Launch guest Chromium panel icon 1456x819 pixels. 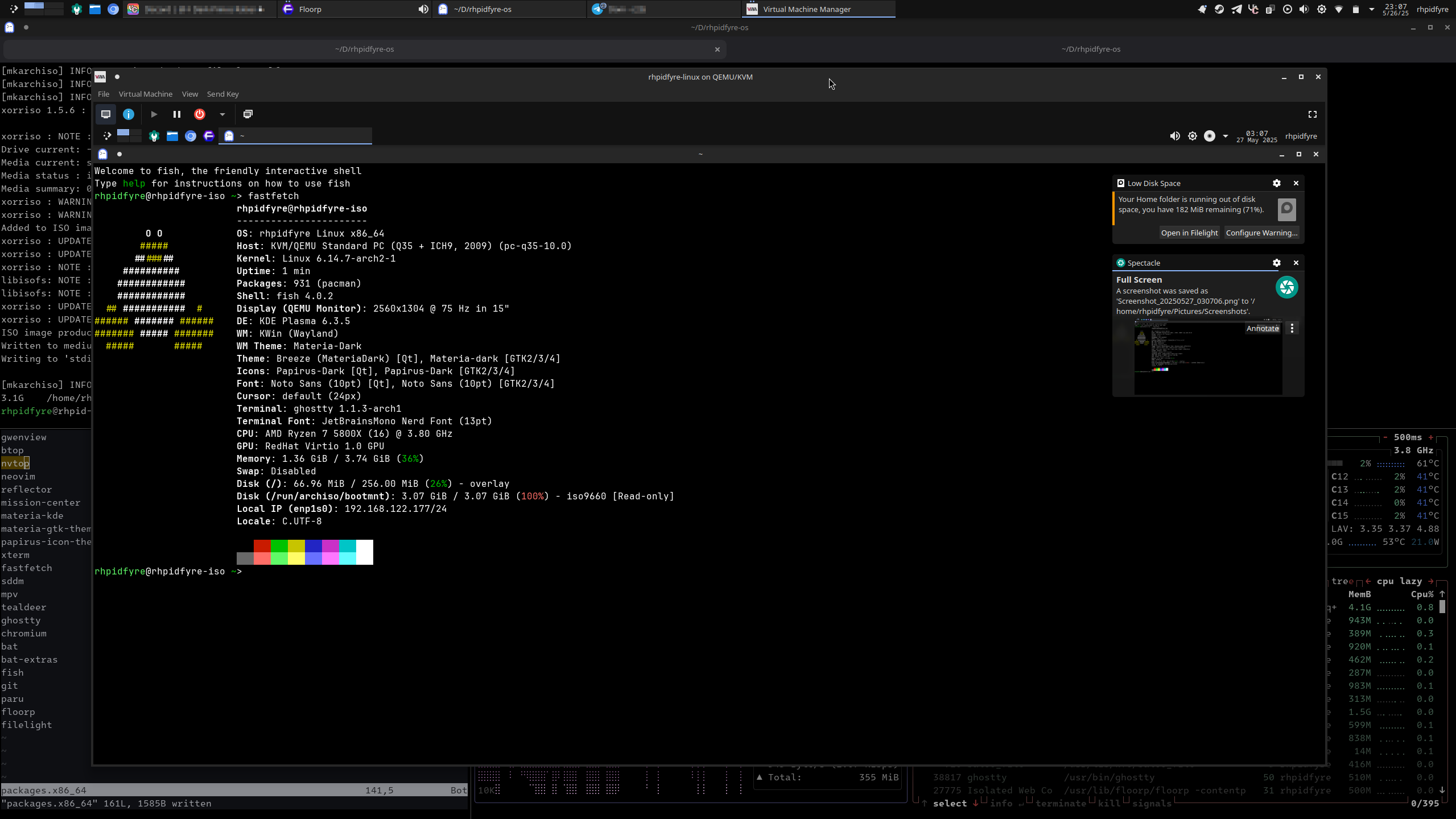click(191, 136)
